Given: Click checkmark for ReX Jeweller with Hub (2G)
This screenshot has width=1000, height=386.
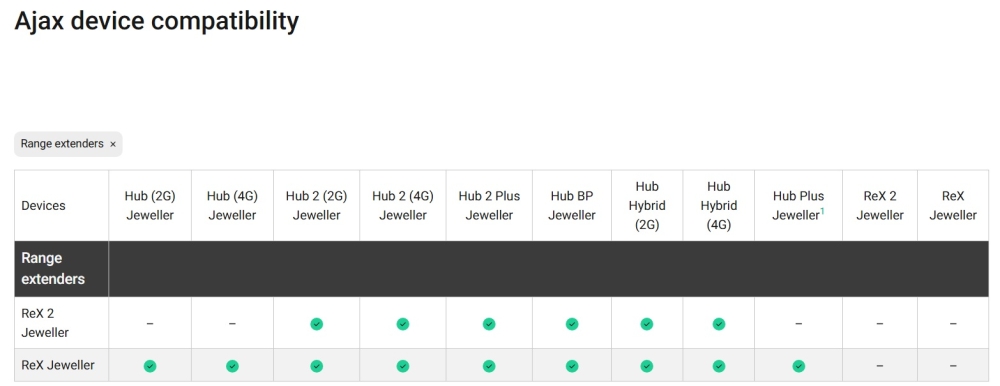Looking at the screenshot, I should tap(150, 366).
